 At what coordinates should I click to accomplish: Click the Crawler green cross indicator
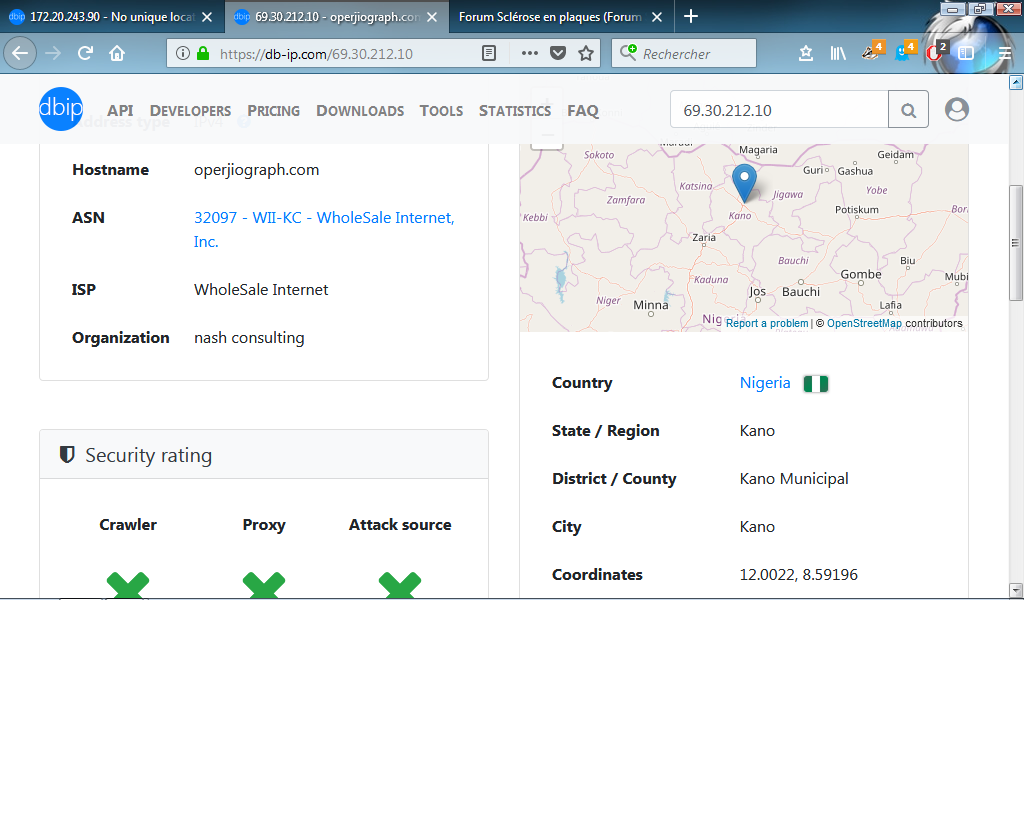128,584
